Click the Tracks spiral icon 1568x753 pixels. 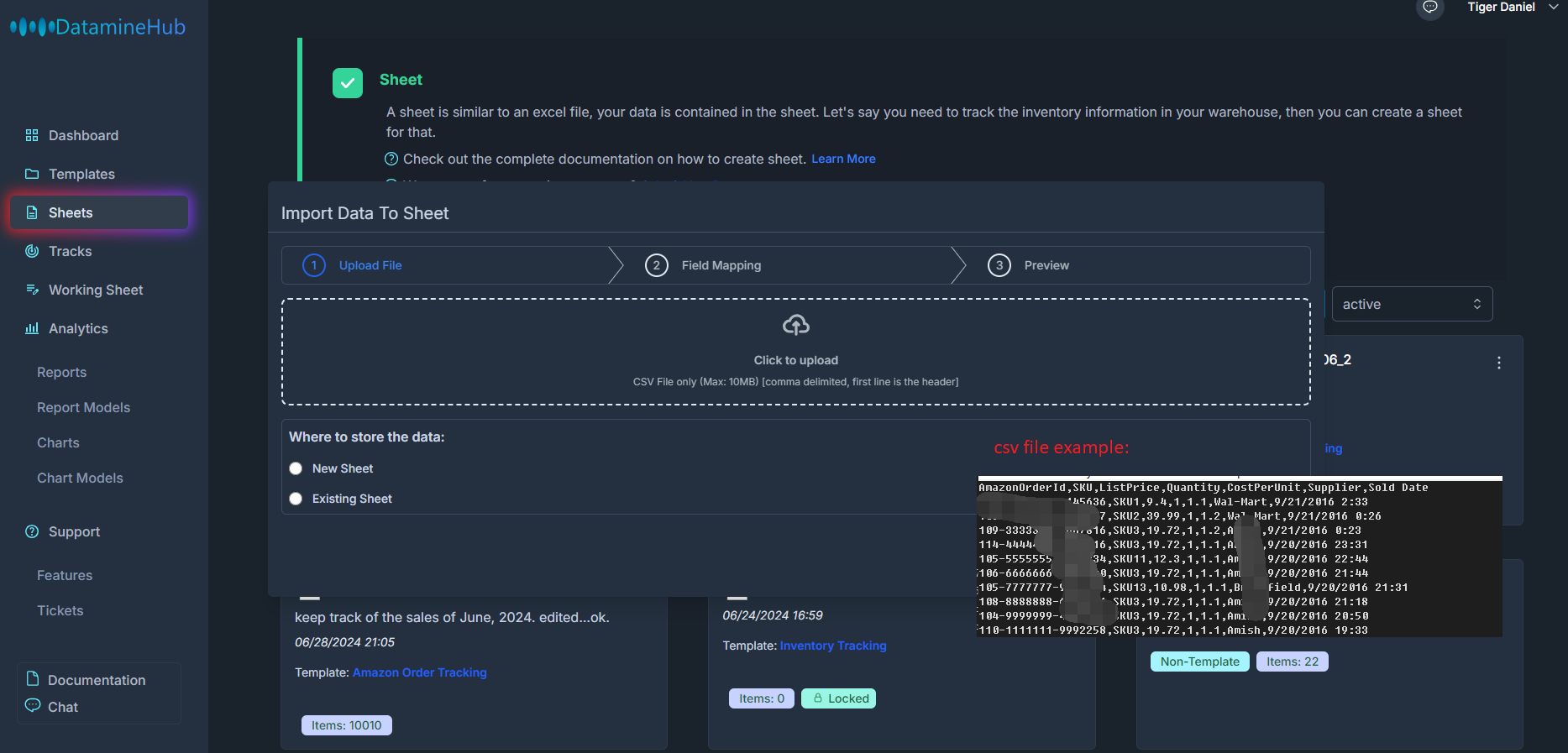(x=32, y=251)
